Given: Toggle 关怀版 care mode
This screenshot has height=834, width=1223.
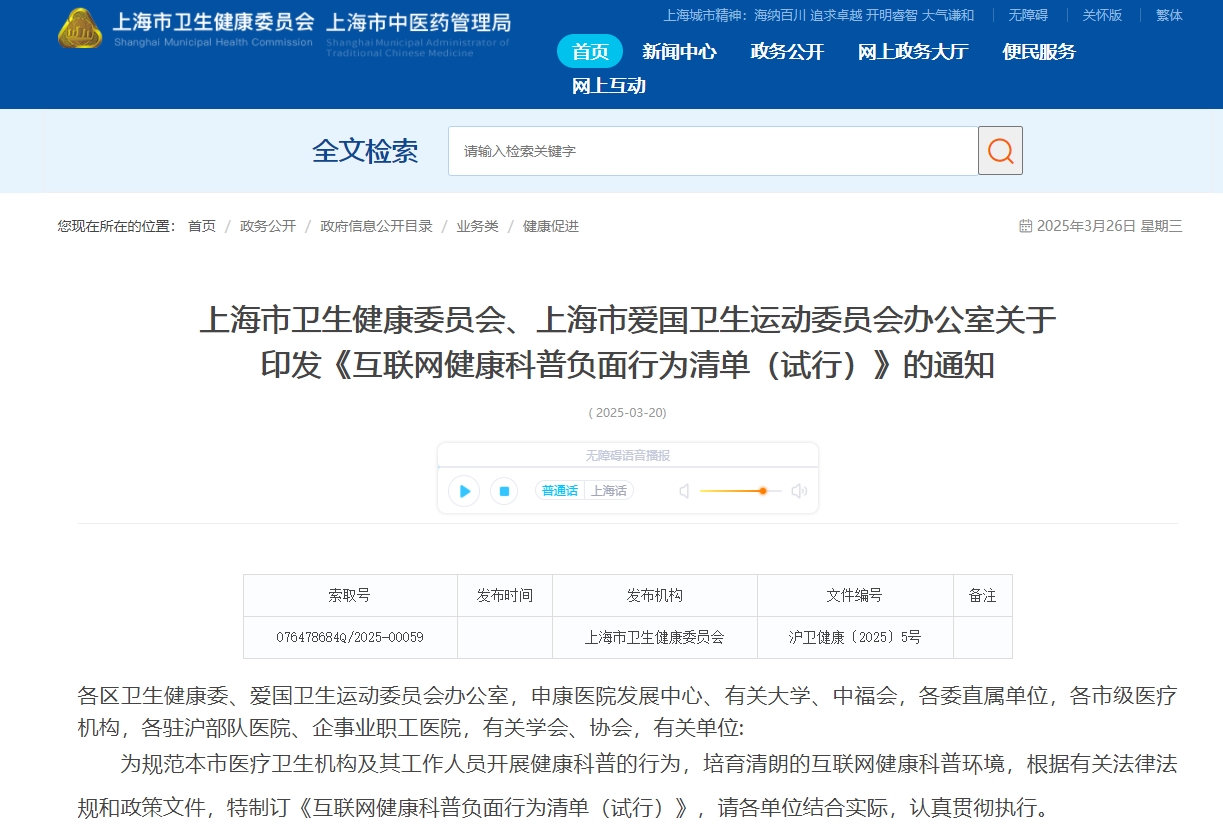Looking at the screenshot, I should pos(1102,15).
